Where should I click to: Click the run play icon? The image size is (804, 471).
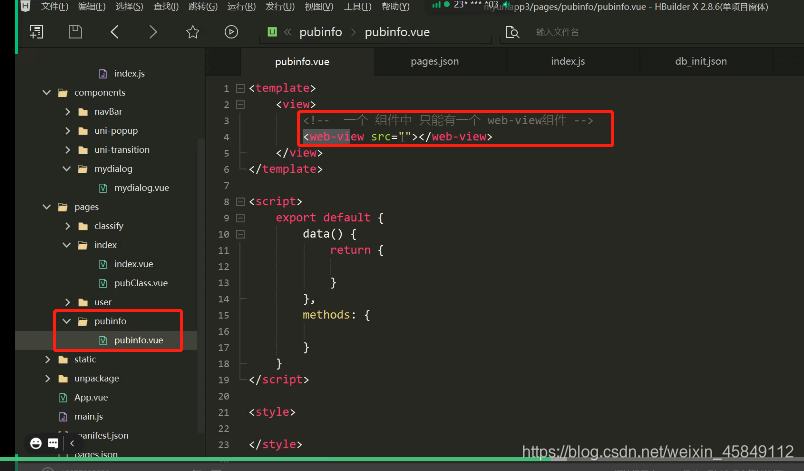click(x=231, y=32)
